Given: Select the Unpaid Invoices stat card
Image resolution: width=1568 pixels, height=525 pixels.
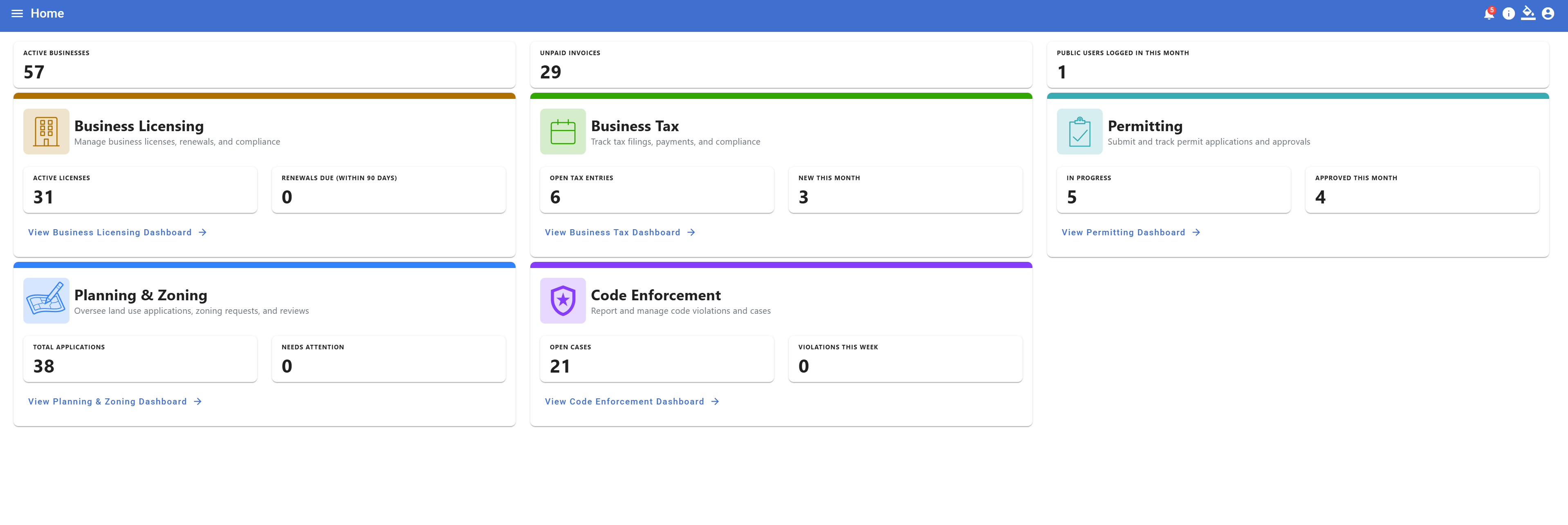Looking at the screenshot, I should [x=781, y=65].
